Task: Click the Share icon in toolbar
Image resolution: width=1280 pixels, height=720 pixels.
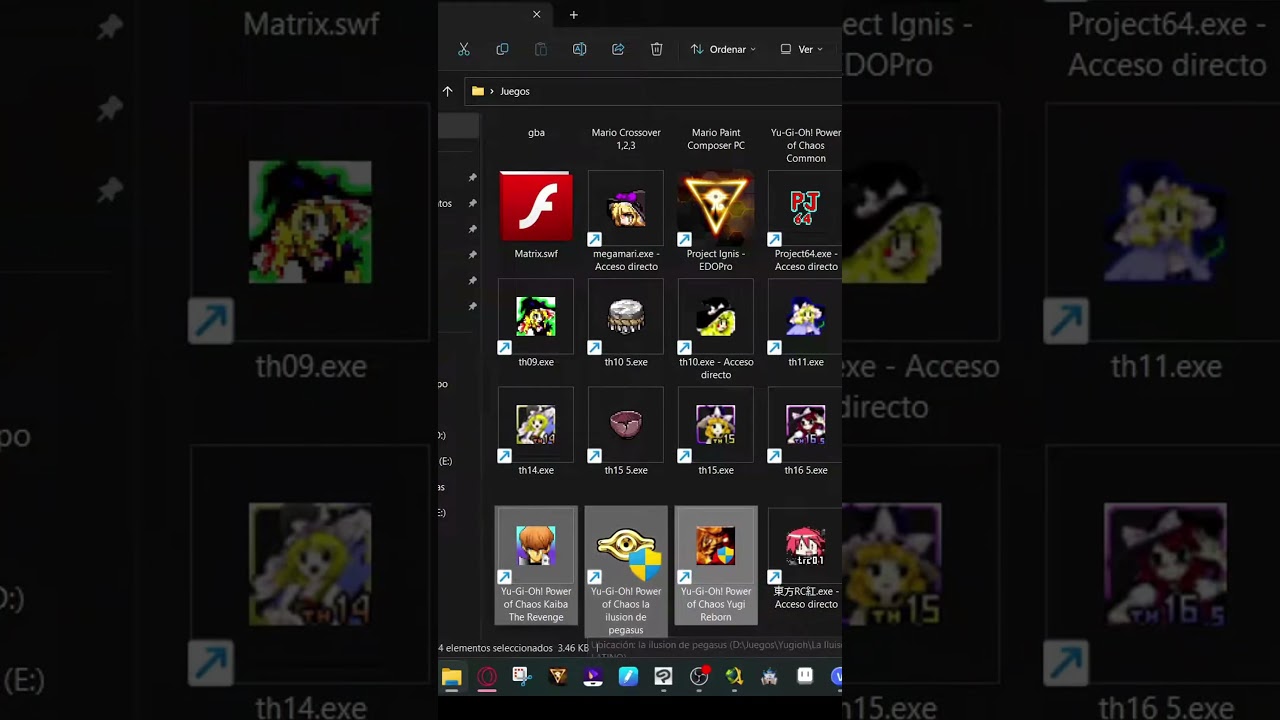Action: [x=618, y=49]
